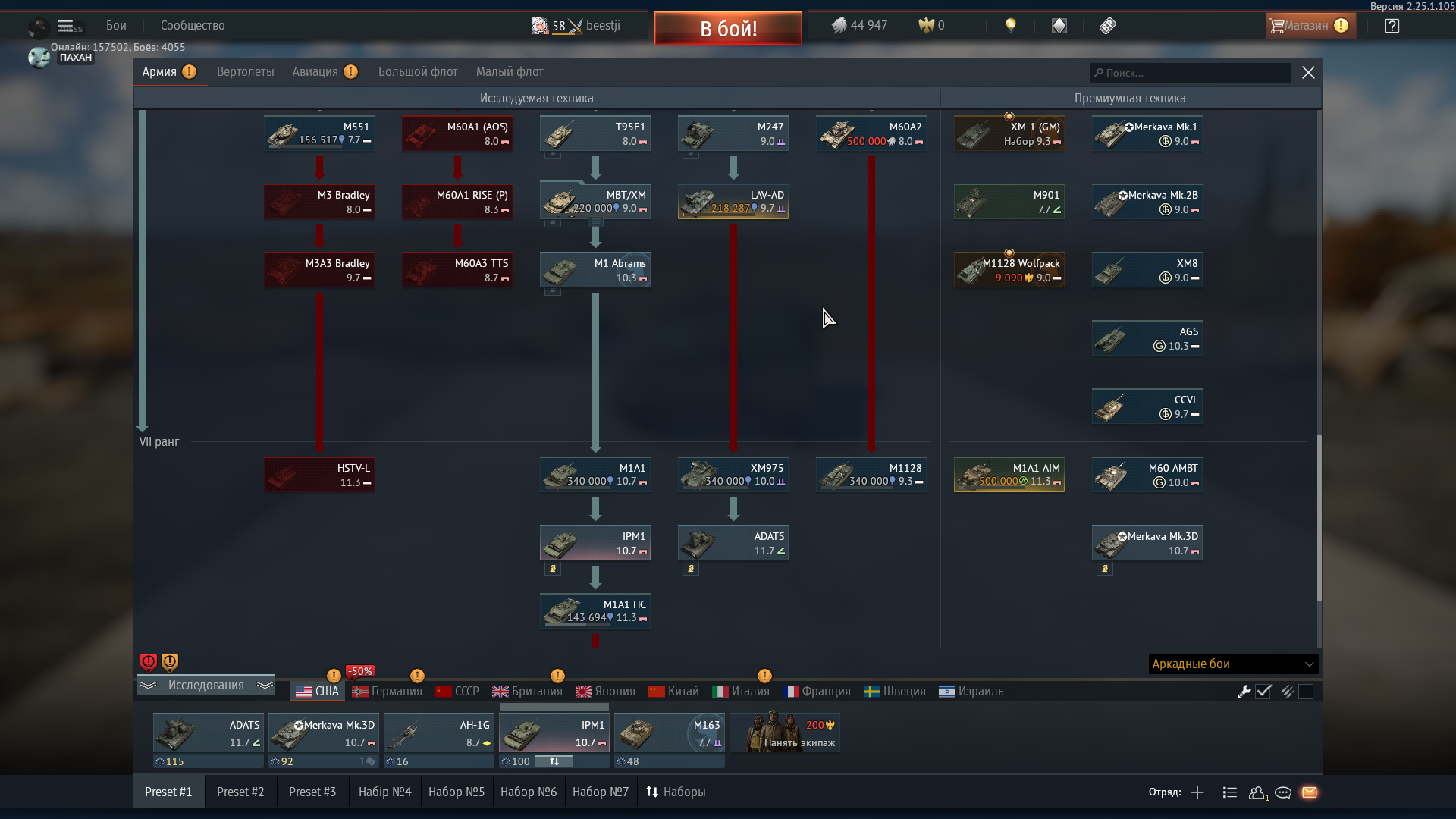Click the player avatar in the top-left

click(39, 57)
